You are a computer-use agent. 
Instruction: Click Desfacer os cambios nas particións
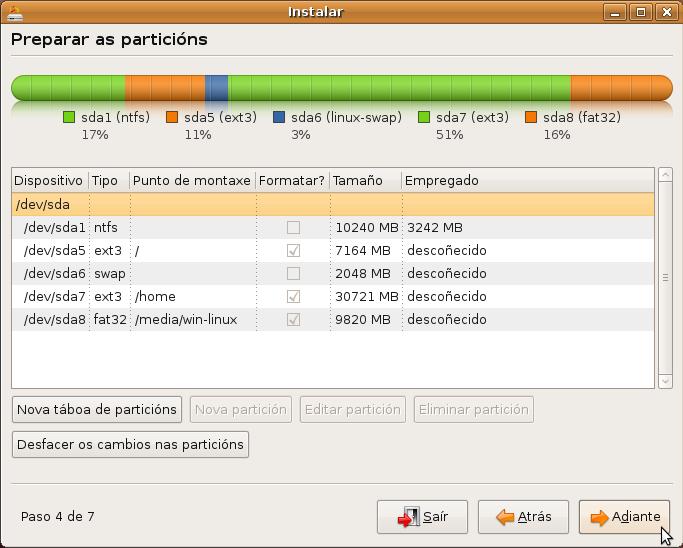[x=130, y=444]
